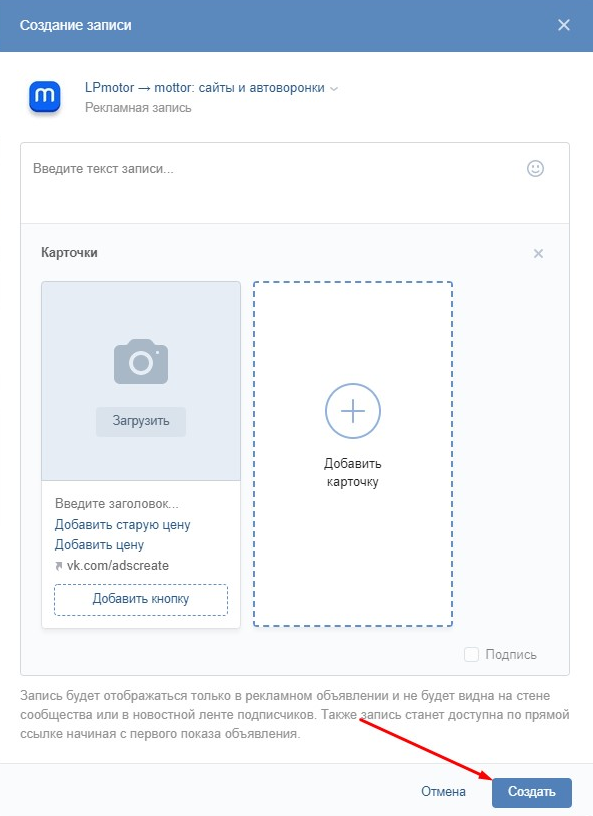Remove the Карточки section with its X
The image size is (593, 816).
tap(538, 253)
